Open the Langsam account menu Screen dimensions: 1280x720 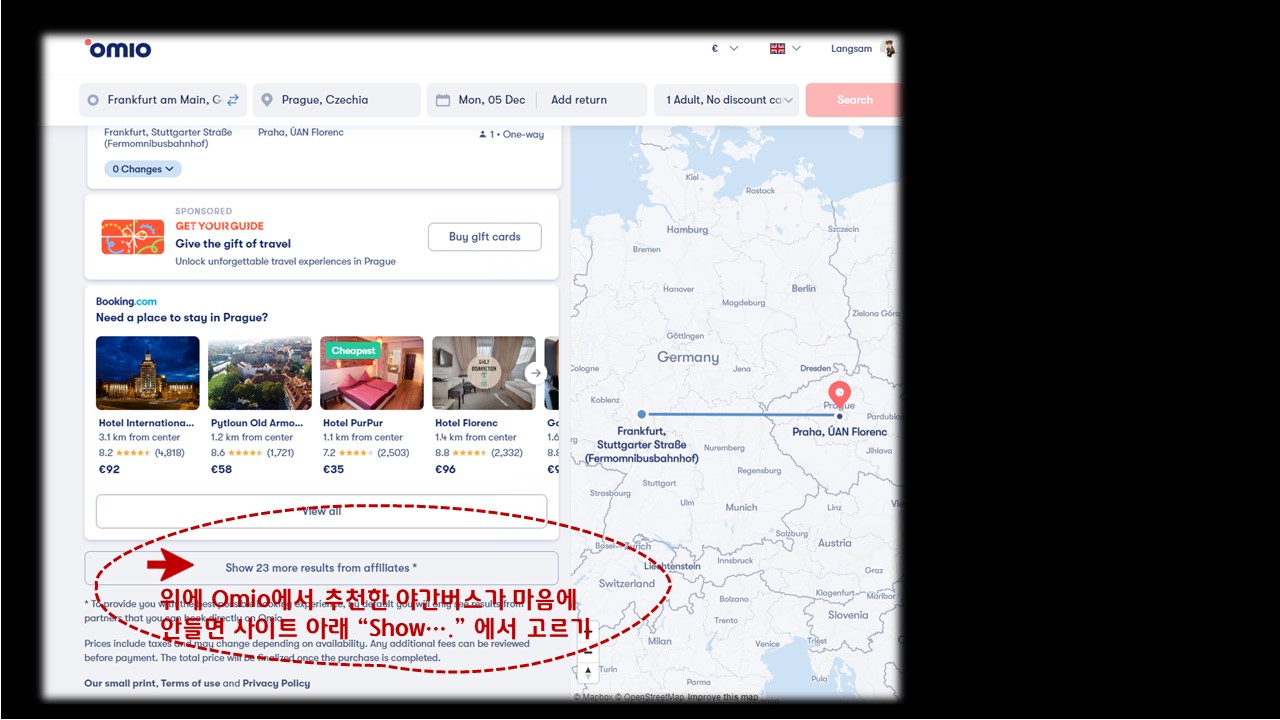[851, 48]
